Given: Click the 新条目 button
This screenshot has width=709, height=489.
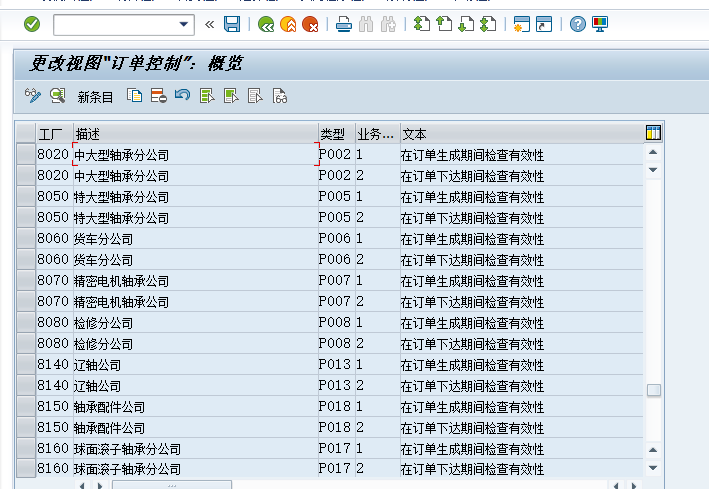Looking at the screenshot, I should tap(95, 97).
